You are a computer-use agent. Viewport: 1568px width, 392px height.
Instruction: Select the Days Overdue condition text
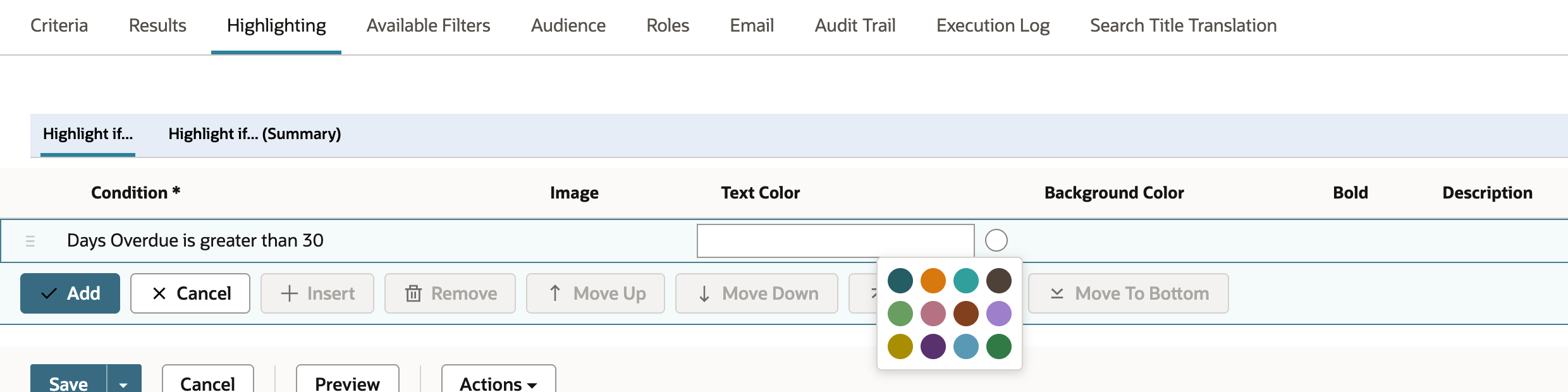[x=195, y=241]
